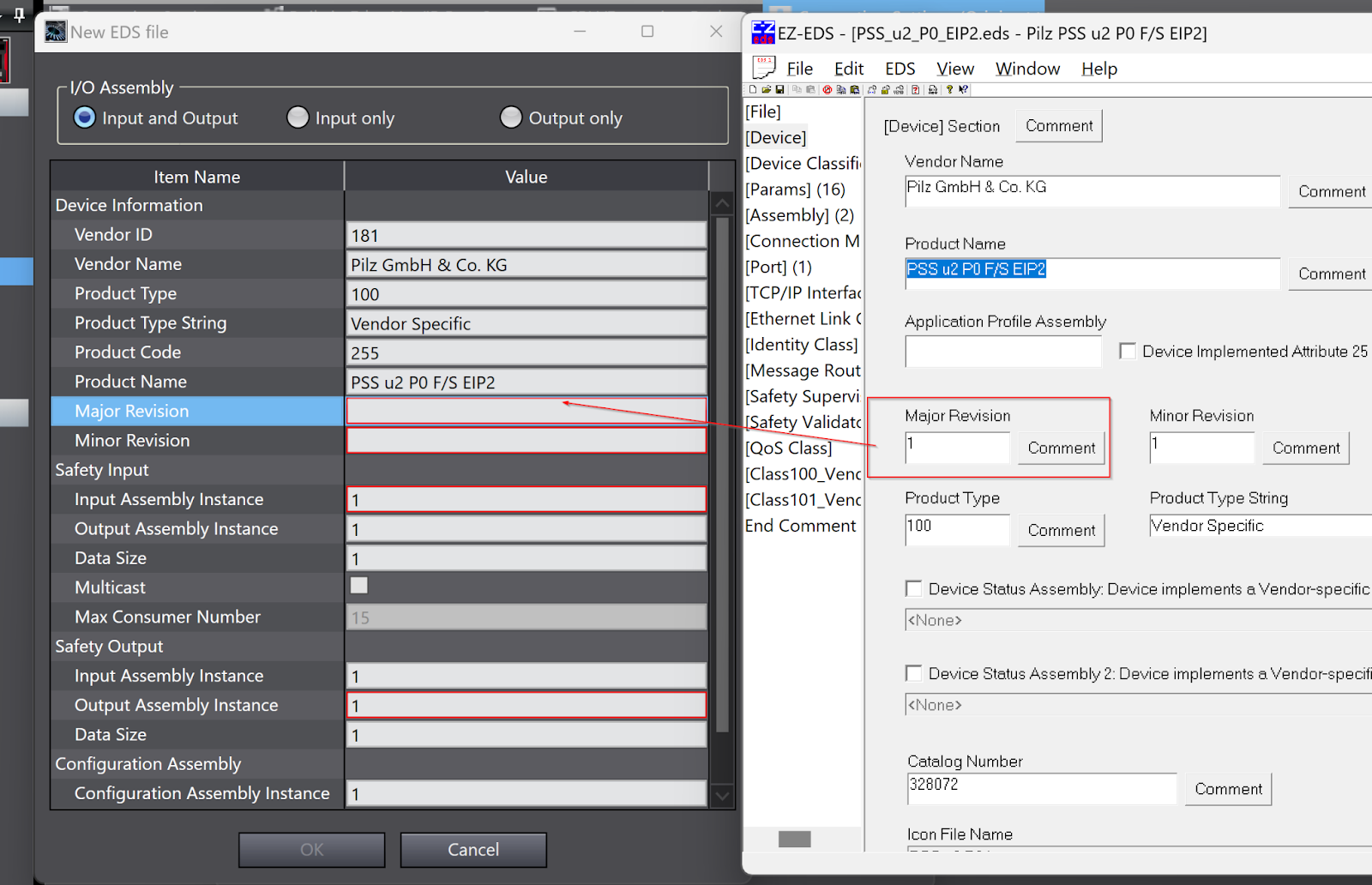This screenshot has width=1372, height=885.
Task: Click the [Device] Section Comment button
Action: (x=1059, y=126)
